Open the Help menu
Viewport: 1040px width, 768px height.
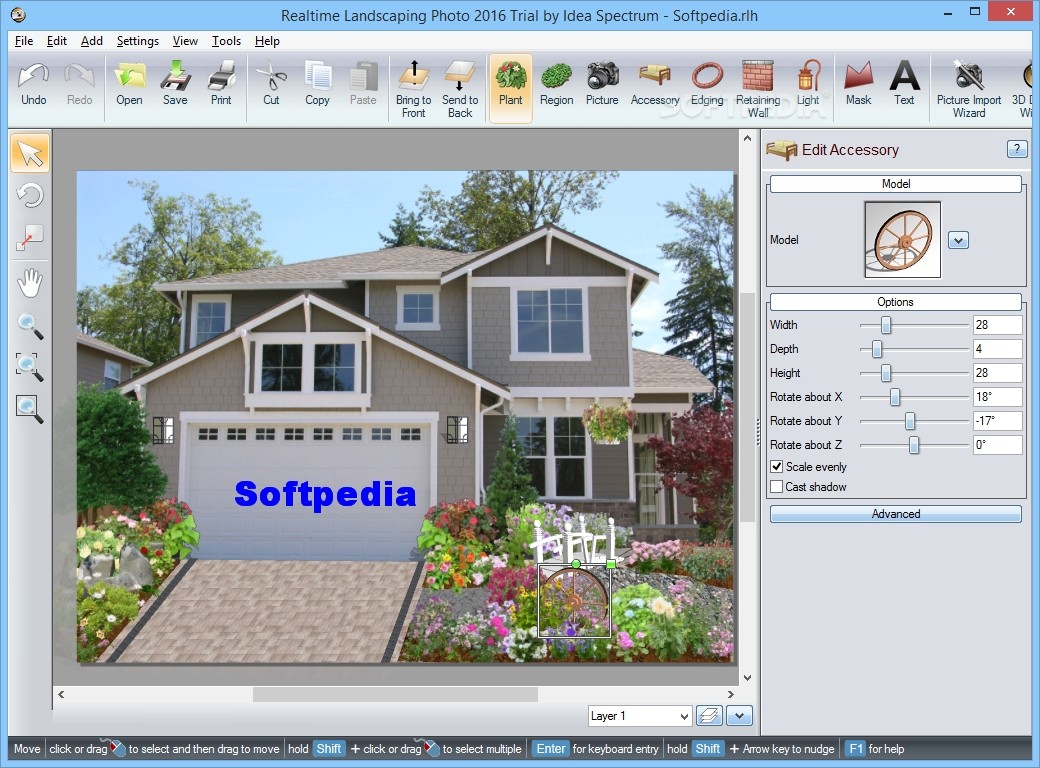[267, 40]
